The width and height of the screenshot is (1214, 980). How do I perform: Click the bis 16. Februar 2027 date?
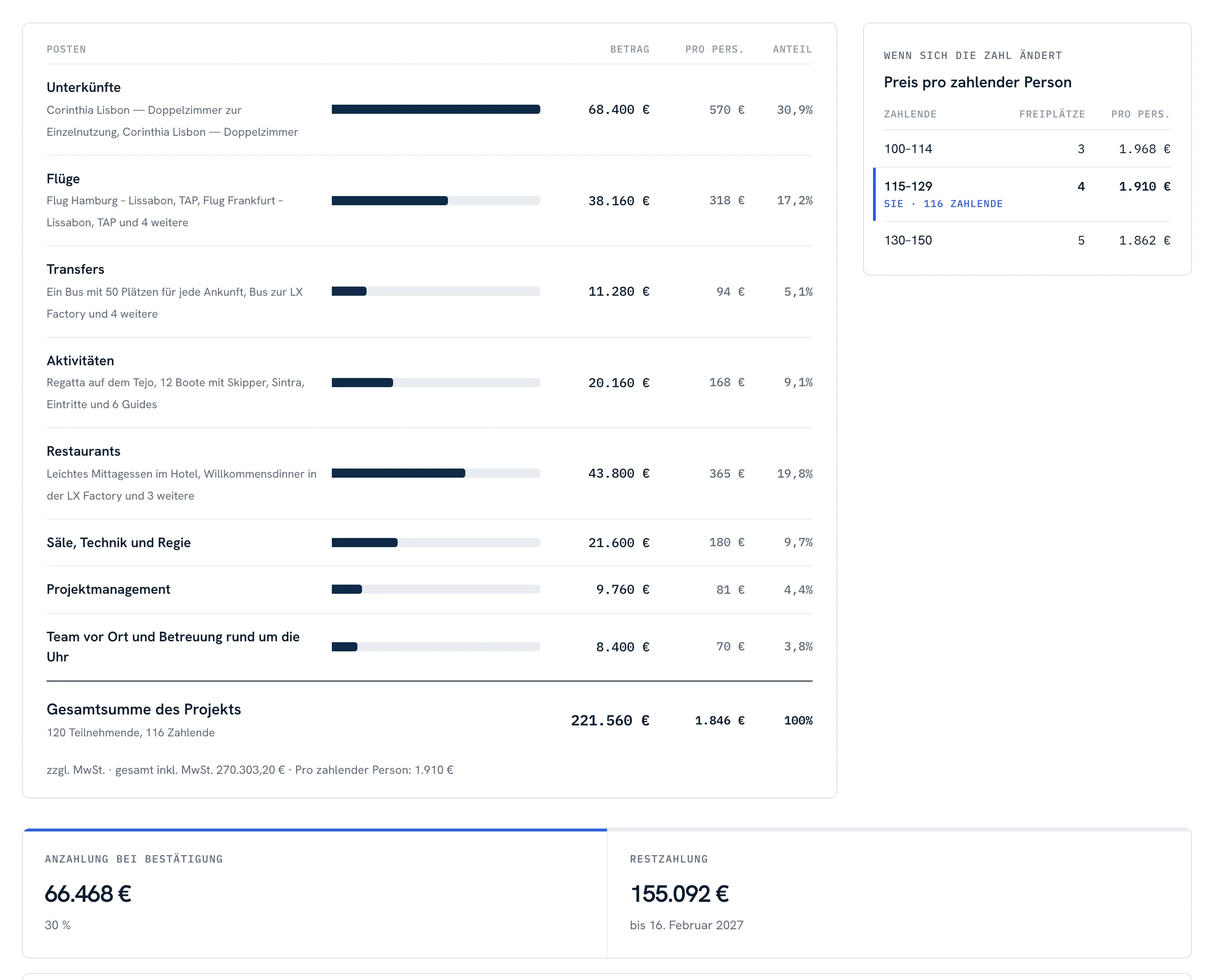[686, 925]
